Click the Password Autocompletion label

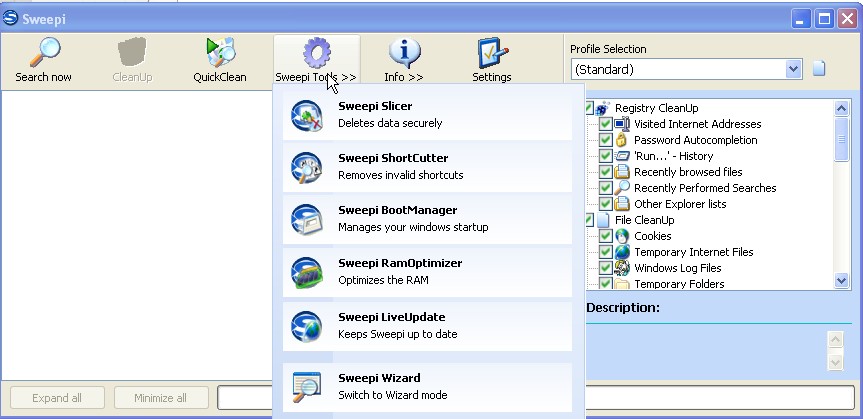point(696,140)
